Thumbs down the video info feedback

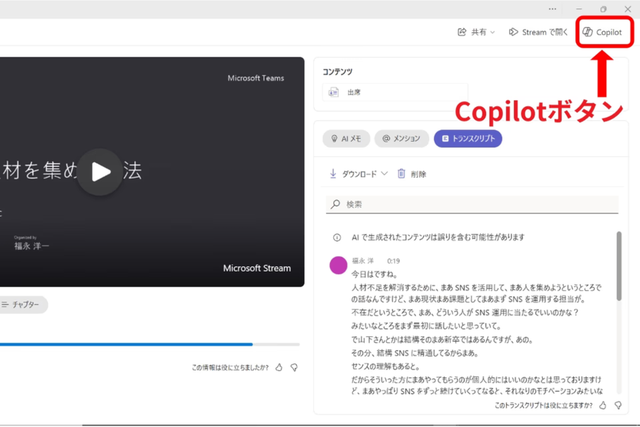pos(294,367)
